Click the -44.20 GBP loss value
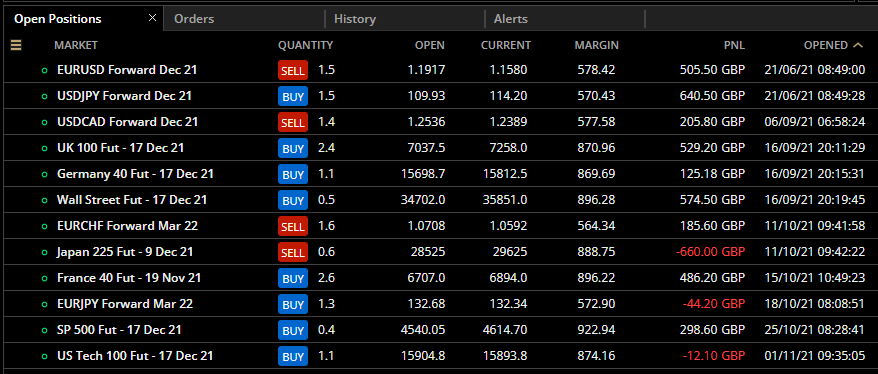Image resolution: width=878 pixels, height=374 pixels. coord(714,303)
